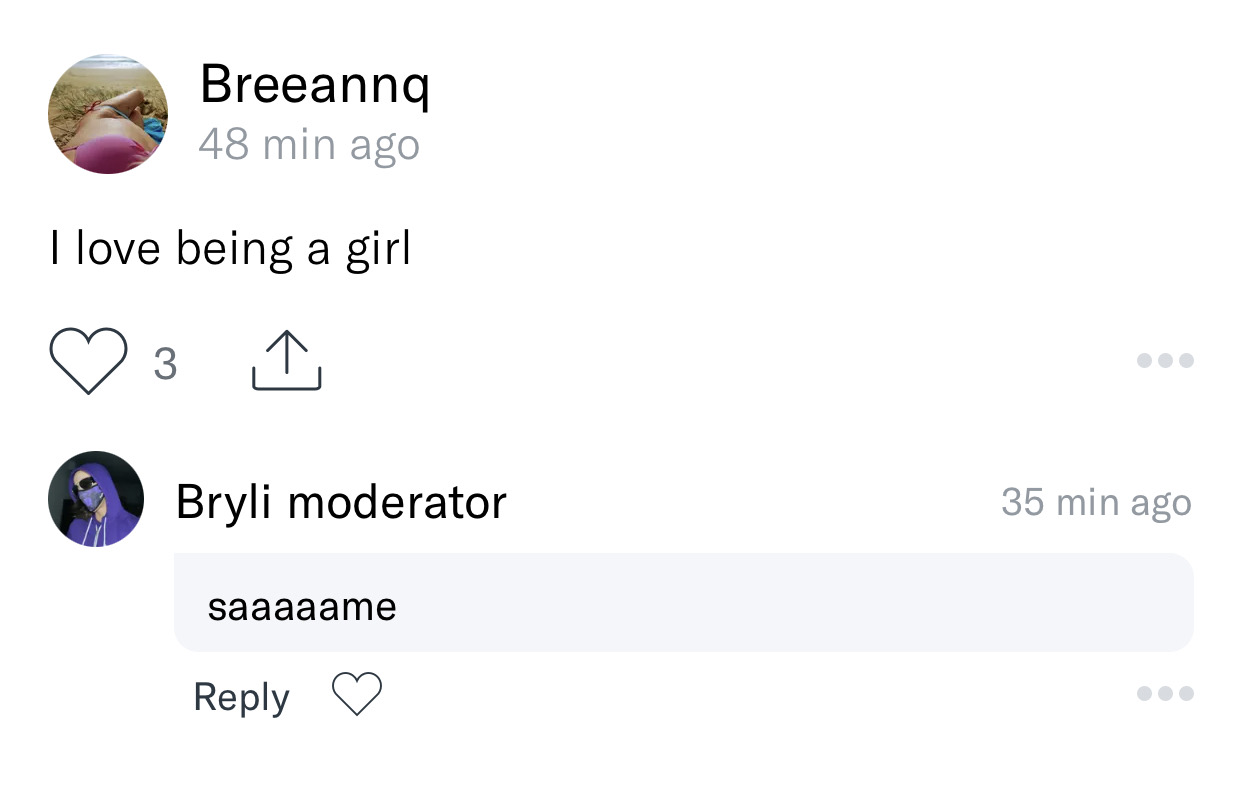Share Breeannq's post using the upload arrow icon
This screenshot has height=806, width=1242.
pyautogui.click(x=287, y=361)
